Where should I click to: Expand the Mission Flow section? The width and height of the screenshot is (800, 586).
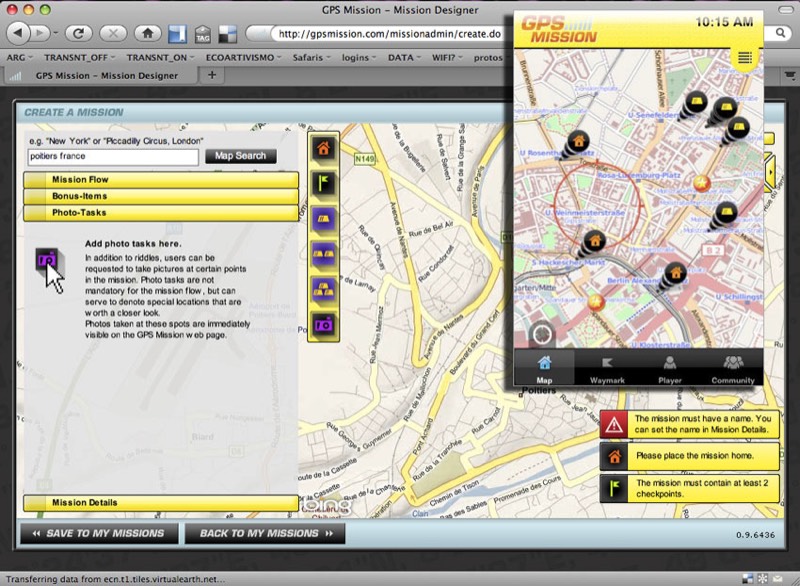pos(161,180)
